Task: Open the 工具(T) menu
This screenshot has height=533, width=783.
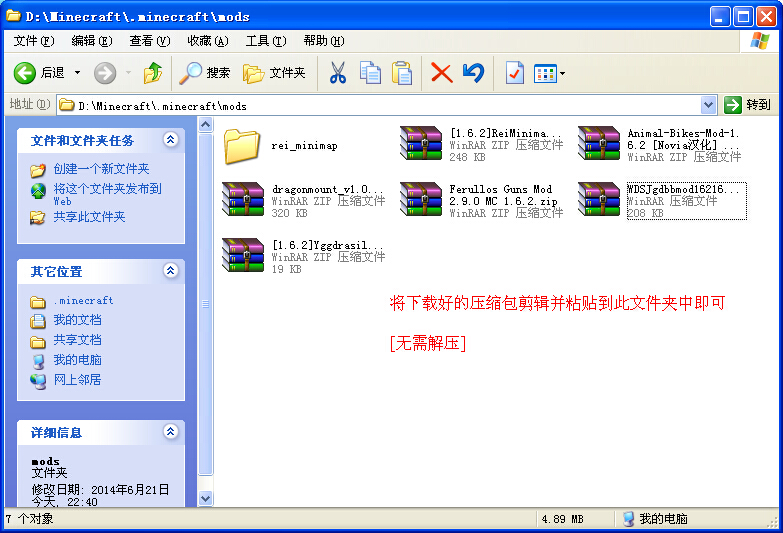Action: click(266, 41)
